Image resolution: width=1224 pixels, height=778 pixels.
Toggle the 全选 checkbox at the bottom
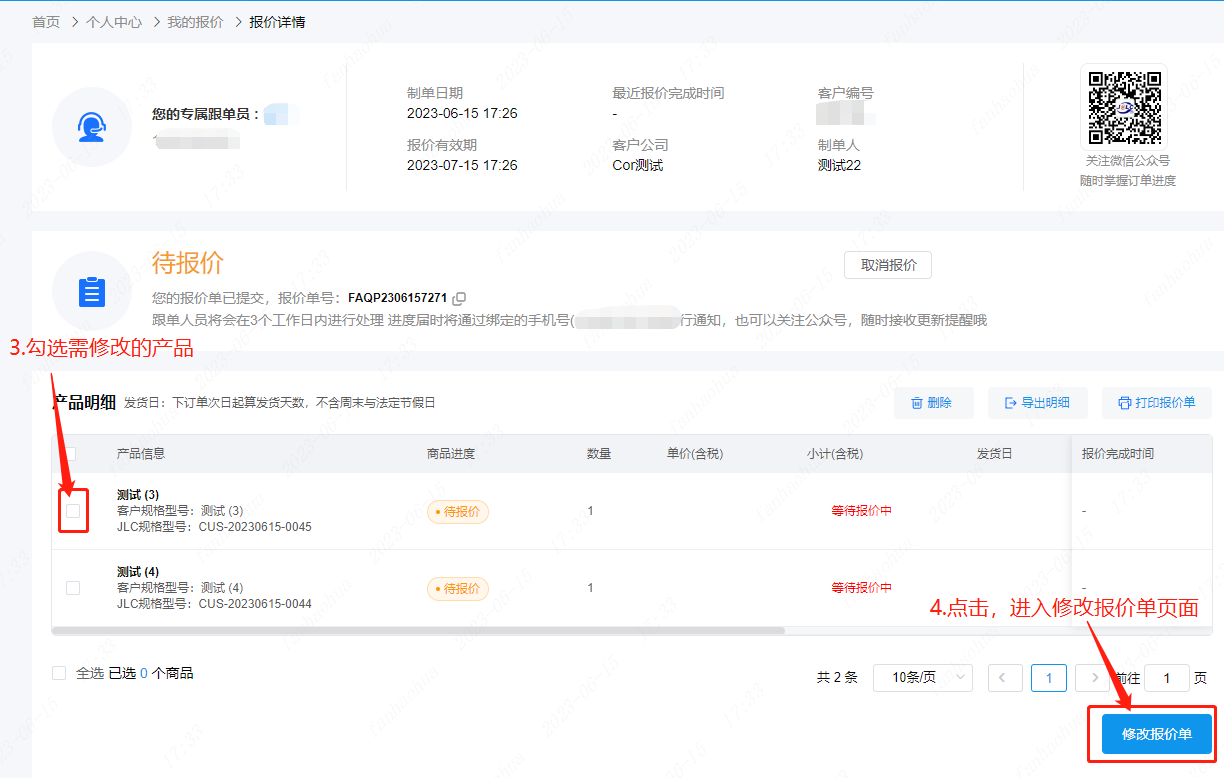click(59, 673)
